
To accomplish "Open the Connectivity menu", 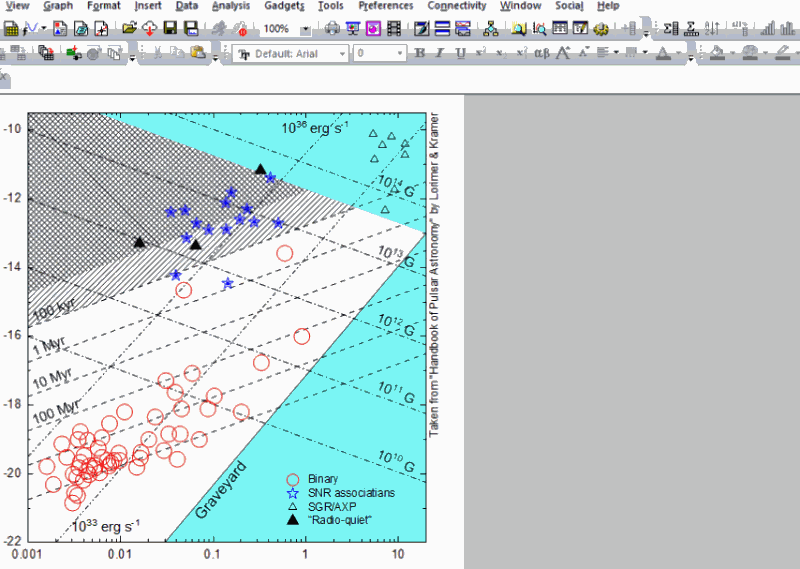I will pos(456,6).
